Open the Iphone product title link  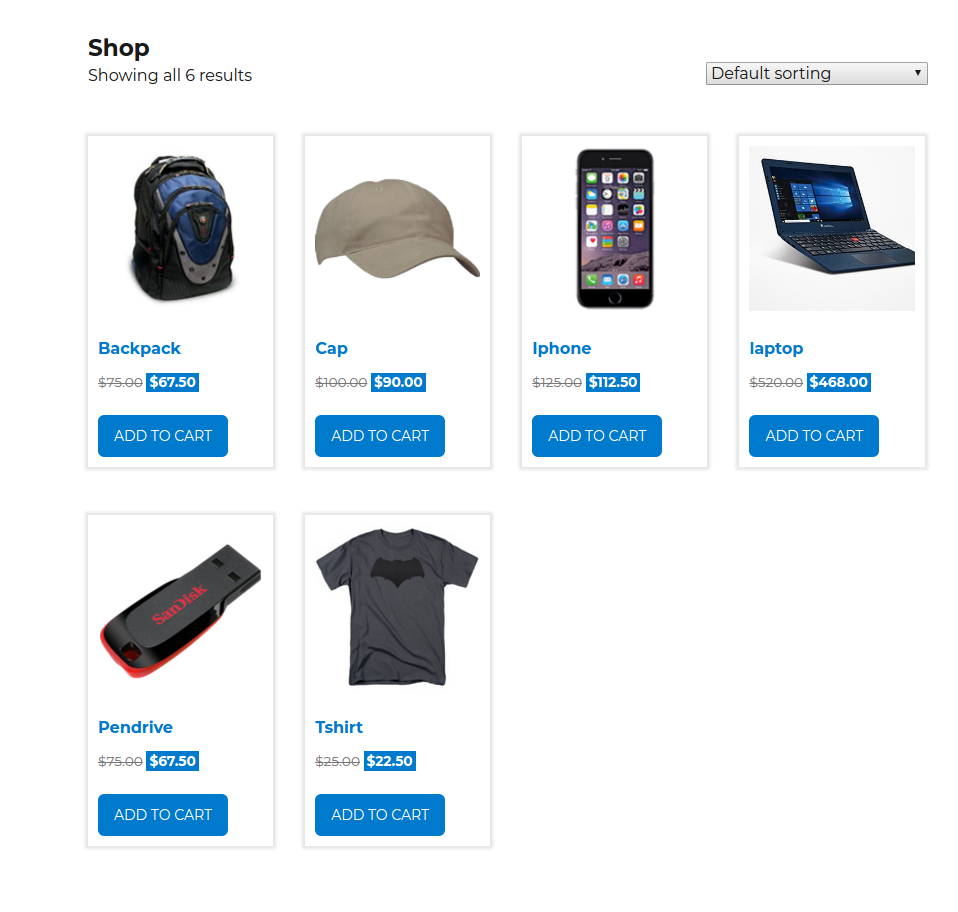pyautogui.click(x=561, y=348)
